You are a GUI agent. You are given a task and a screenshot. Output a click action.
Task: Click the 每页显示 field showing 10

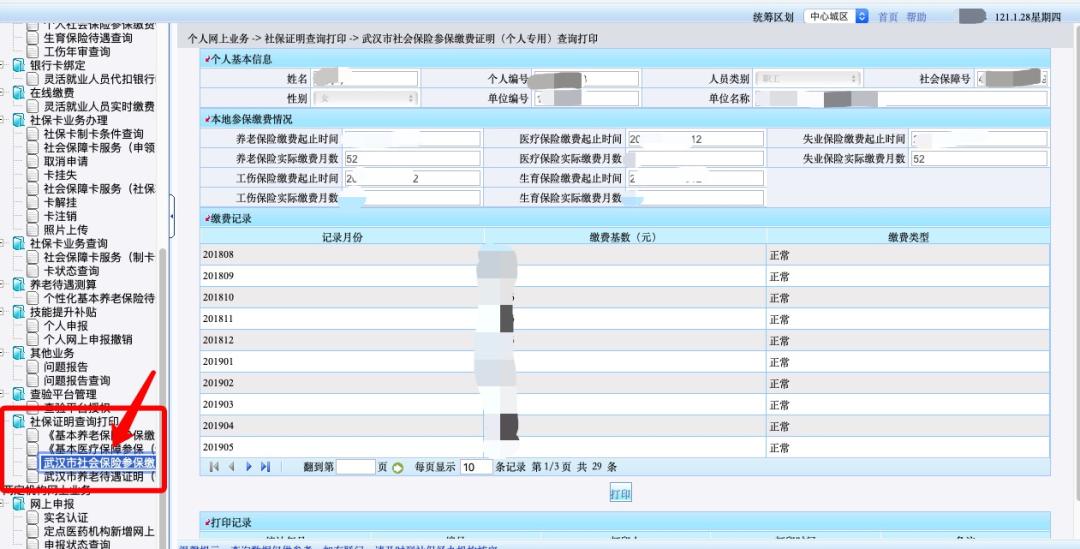coord(476,467)
